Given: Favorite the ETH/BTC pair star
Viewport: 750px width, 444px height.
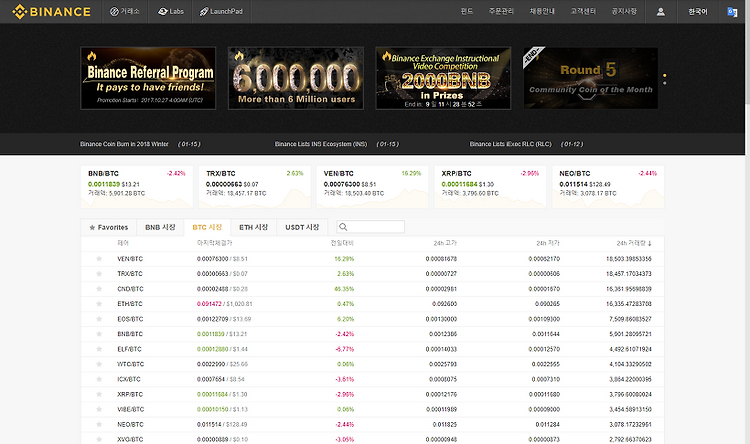Looking at the screenshot, I should tap(99, 304).
